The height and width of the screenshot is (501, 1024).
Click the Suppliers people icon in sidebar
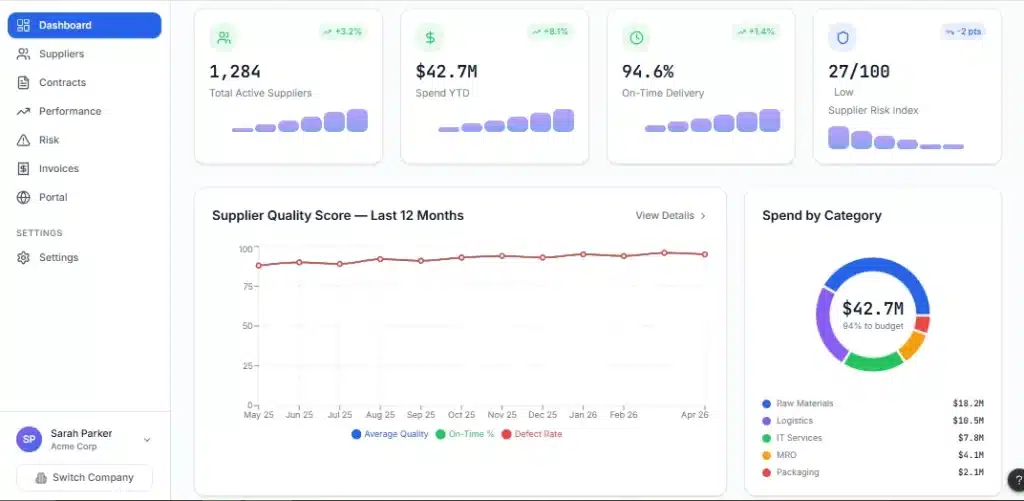click(x=24, y=54)
